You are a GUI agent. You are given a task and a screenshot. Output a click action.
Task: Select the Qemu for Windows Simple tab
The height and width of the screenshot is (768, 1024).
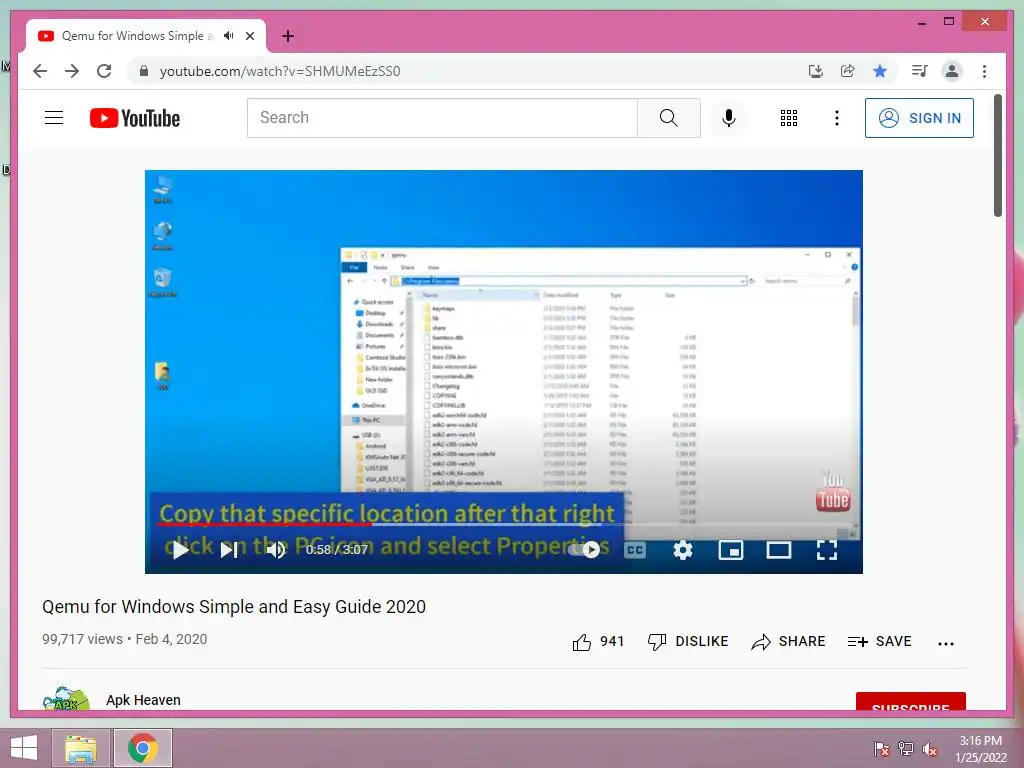pos(137,36)
